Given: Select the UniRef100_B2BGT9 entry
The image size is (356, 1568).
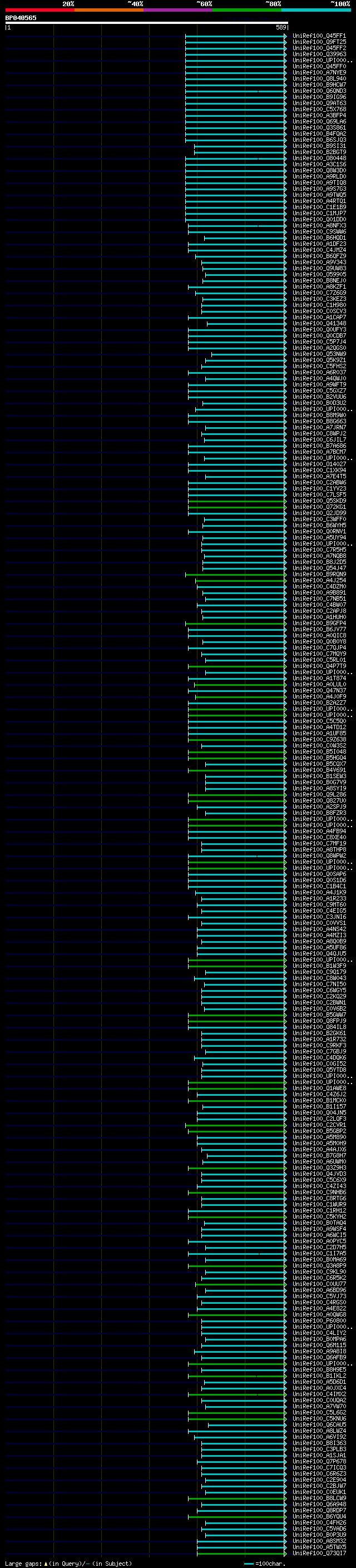Looking at the screenshot, I should click(319, 152).
